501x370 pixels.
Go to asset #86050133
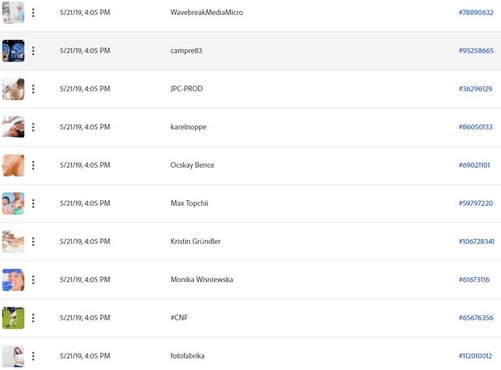pyautogui.click(x=475, y=127)
